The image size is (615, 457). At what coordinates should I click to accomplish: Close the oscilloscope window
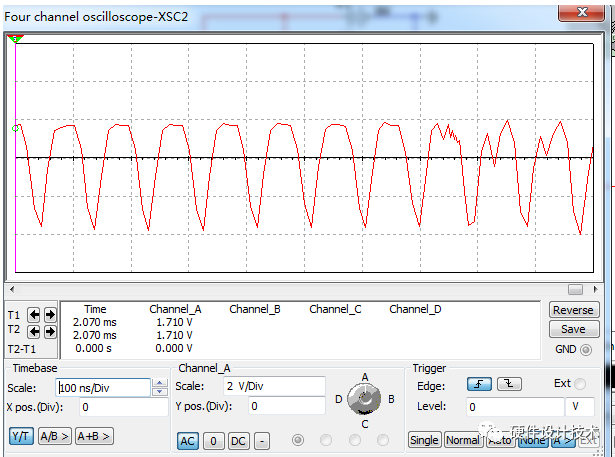pyautogui.click(x=581, y=13)
